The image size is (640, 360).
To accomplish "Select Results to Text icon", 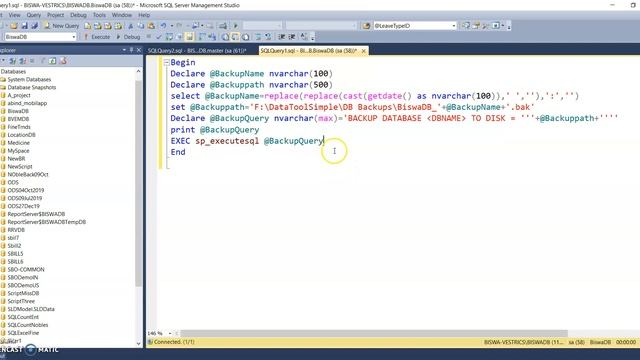I will tap(225, 37).
